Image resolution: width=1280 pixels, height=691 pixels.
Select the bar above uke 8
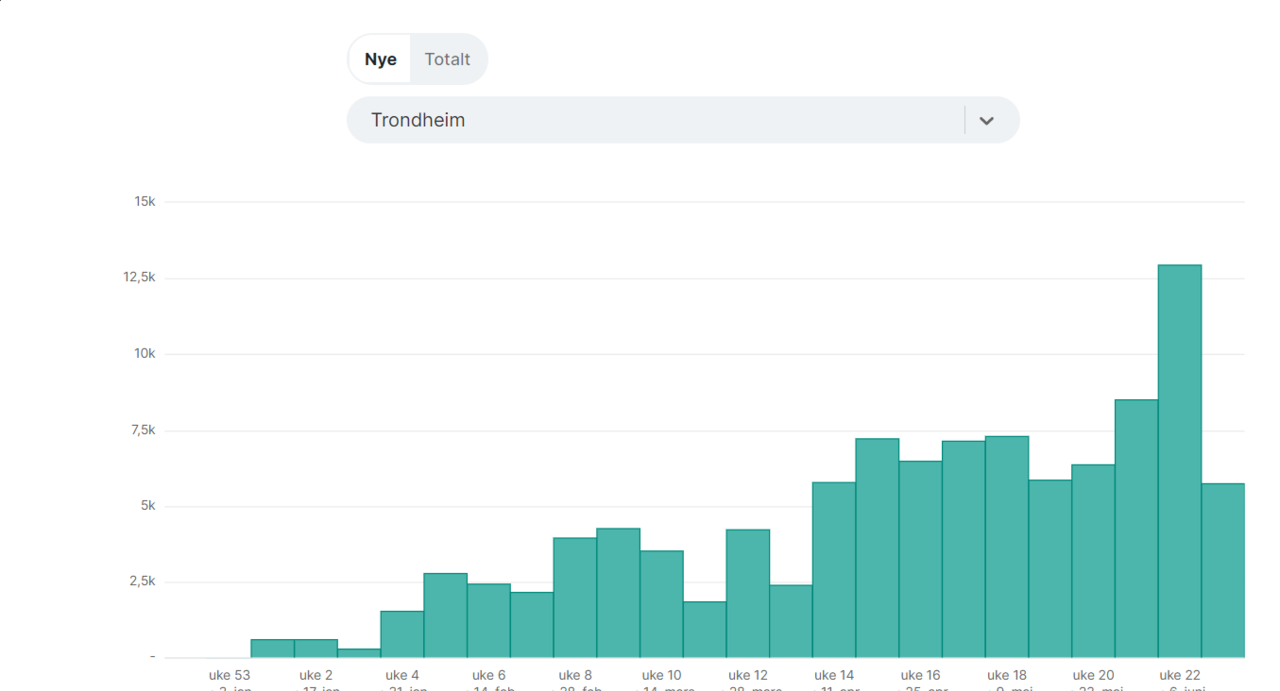575,597
